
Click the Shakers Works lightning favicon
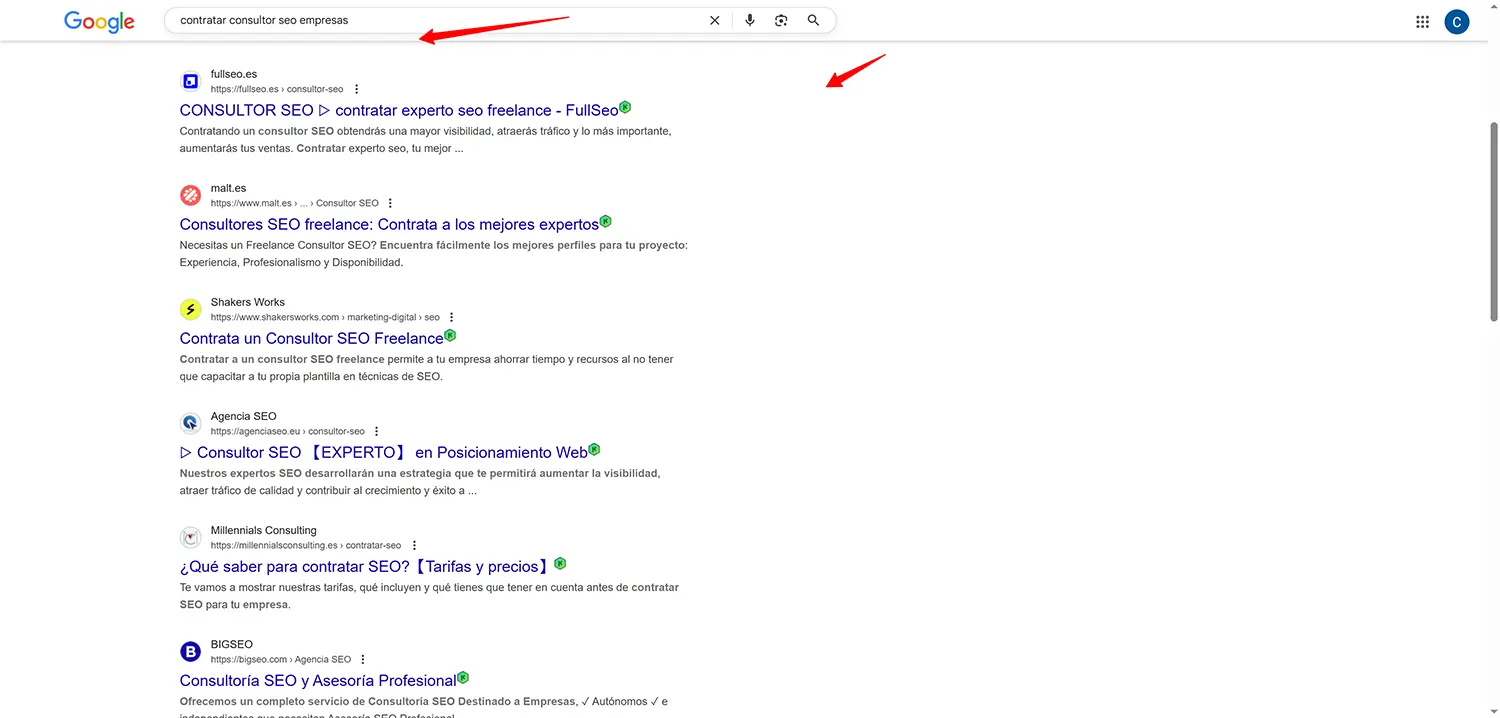coord(190,309)
